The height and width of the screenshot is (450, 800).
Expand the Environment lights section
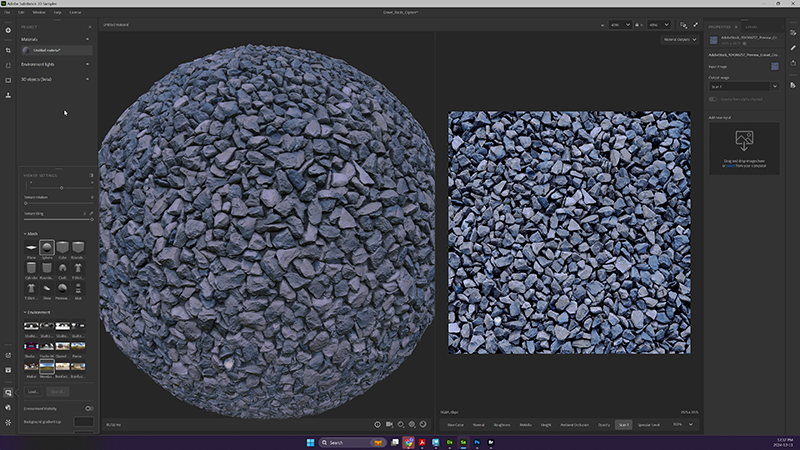(88, 64)
